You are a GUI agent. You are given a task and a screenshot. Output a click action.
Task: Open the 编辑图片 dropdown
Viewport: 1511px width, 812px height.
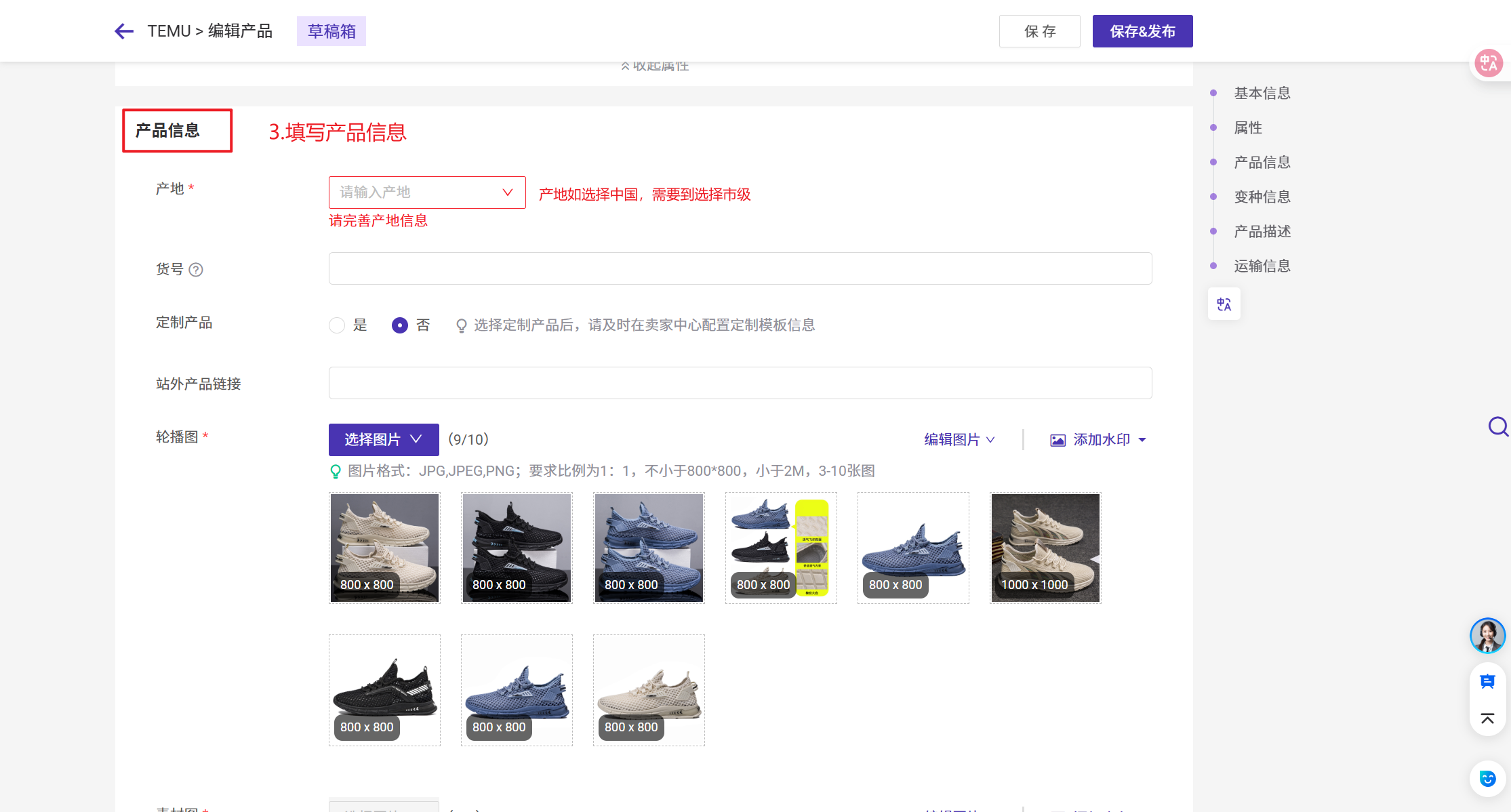[959, 440]
